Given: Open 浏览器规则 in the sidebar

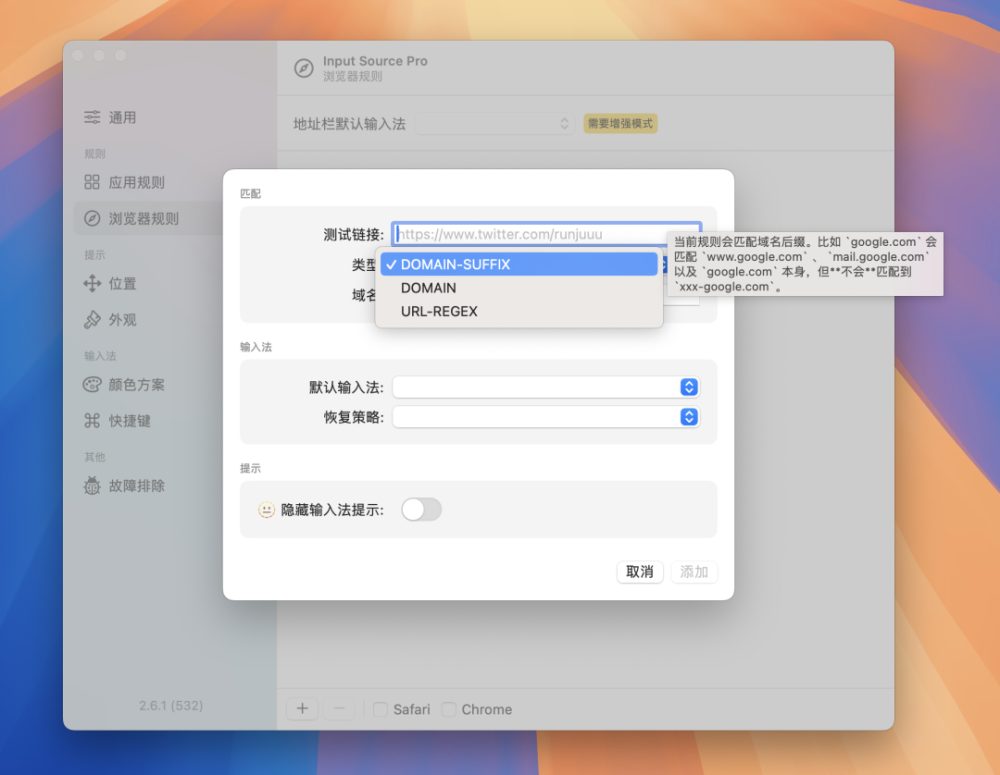Looking at the screenshot, I should 143,218.
